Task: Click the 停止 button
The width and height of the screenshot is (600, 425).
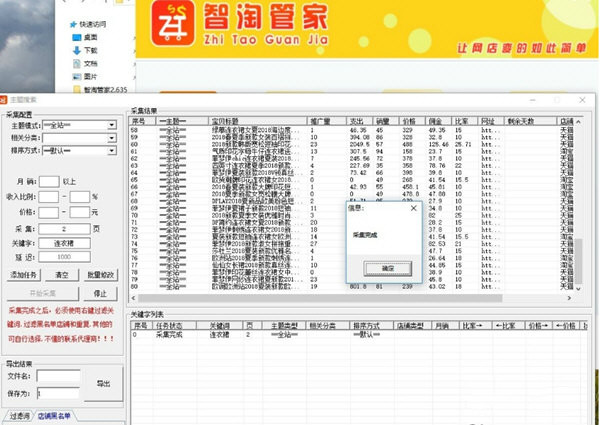Action: pos(101,293)
